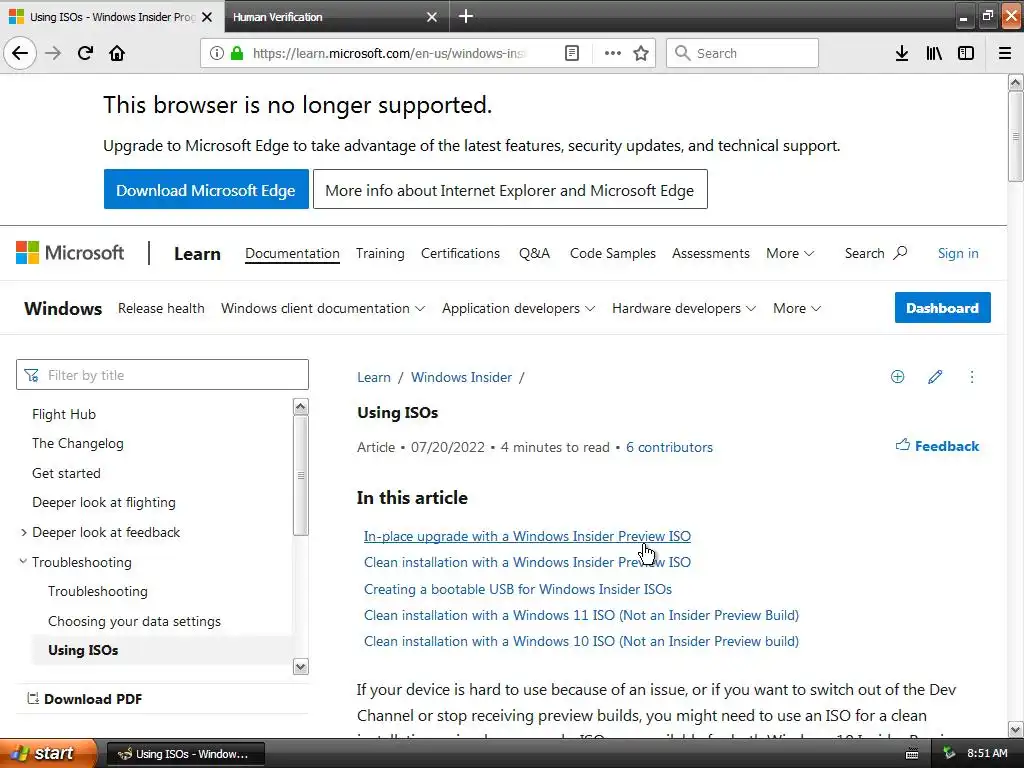Close the Using ISOs tab
The width and height of the screenshot is (1024, 768).
207,17
